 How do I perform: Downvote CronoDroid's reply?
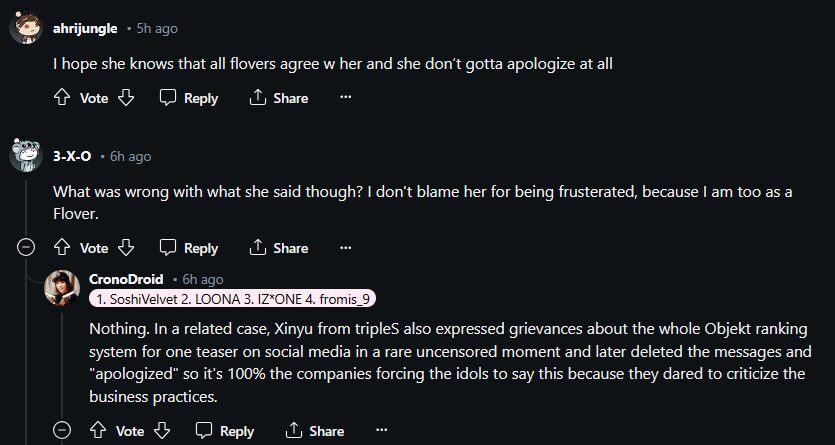pyautogui.click(x=162, y=431)
